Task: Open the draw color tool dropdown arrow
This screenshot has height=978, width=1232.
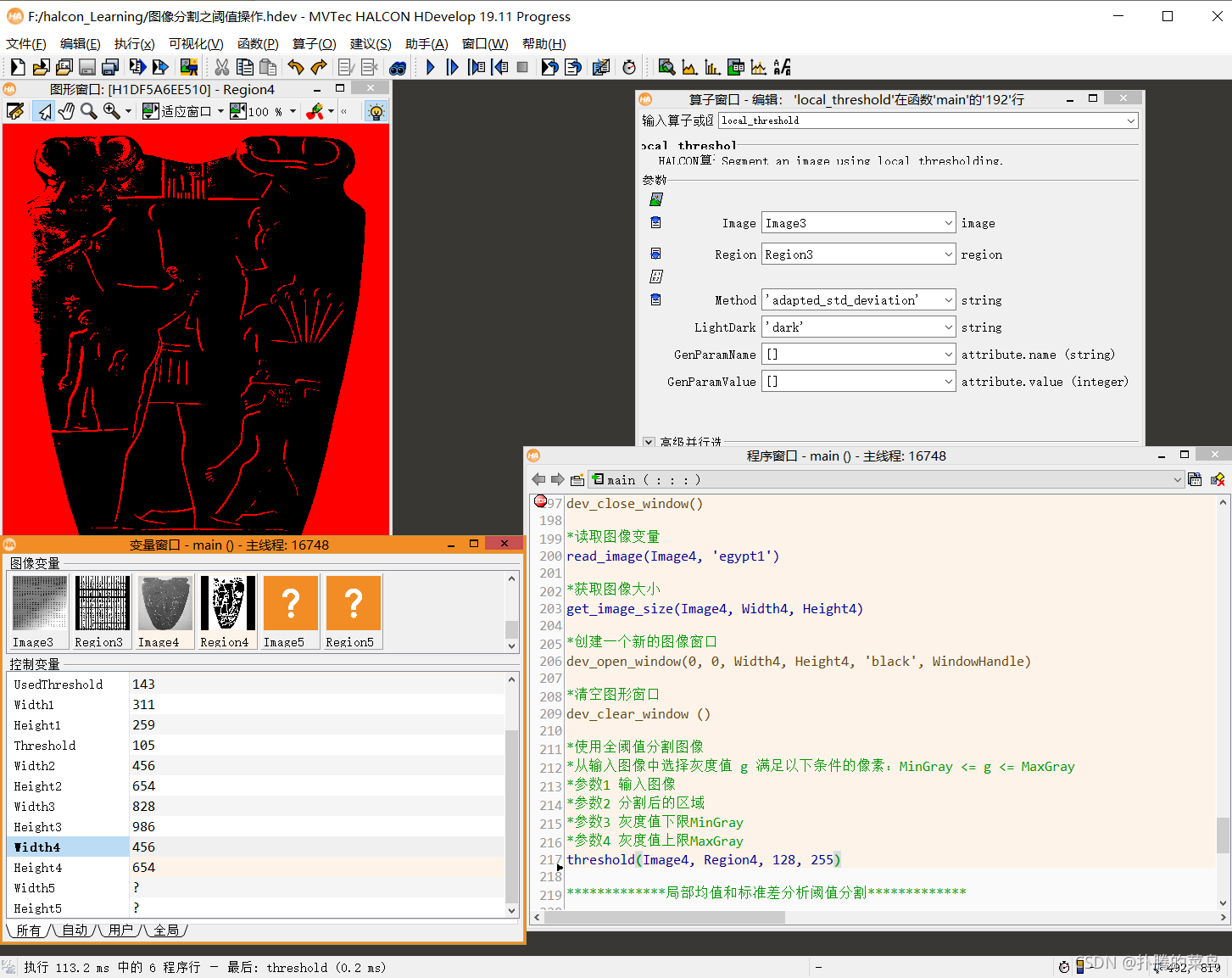Action: pyautogui.click(x=331, y=111)
